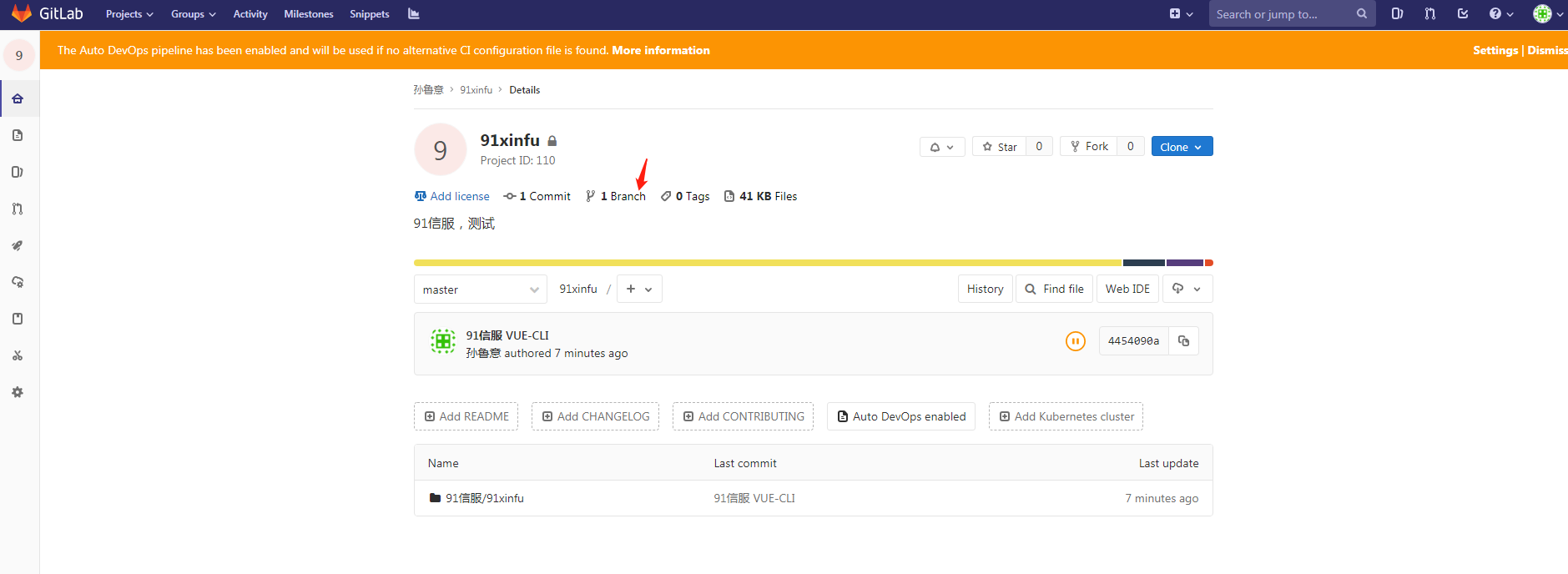Copy the commit SHA to clipboard
The image size is (1568, 574).
pyautogui.click(x=1183, y=341)
